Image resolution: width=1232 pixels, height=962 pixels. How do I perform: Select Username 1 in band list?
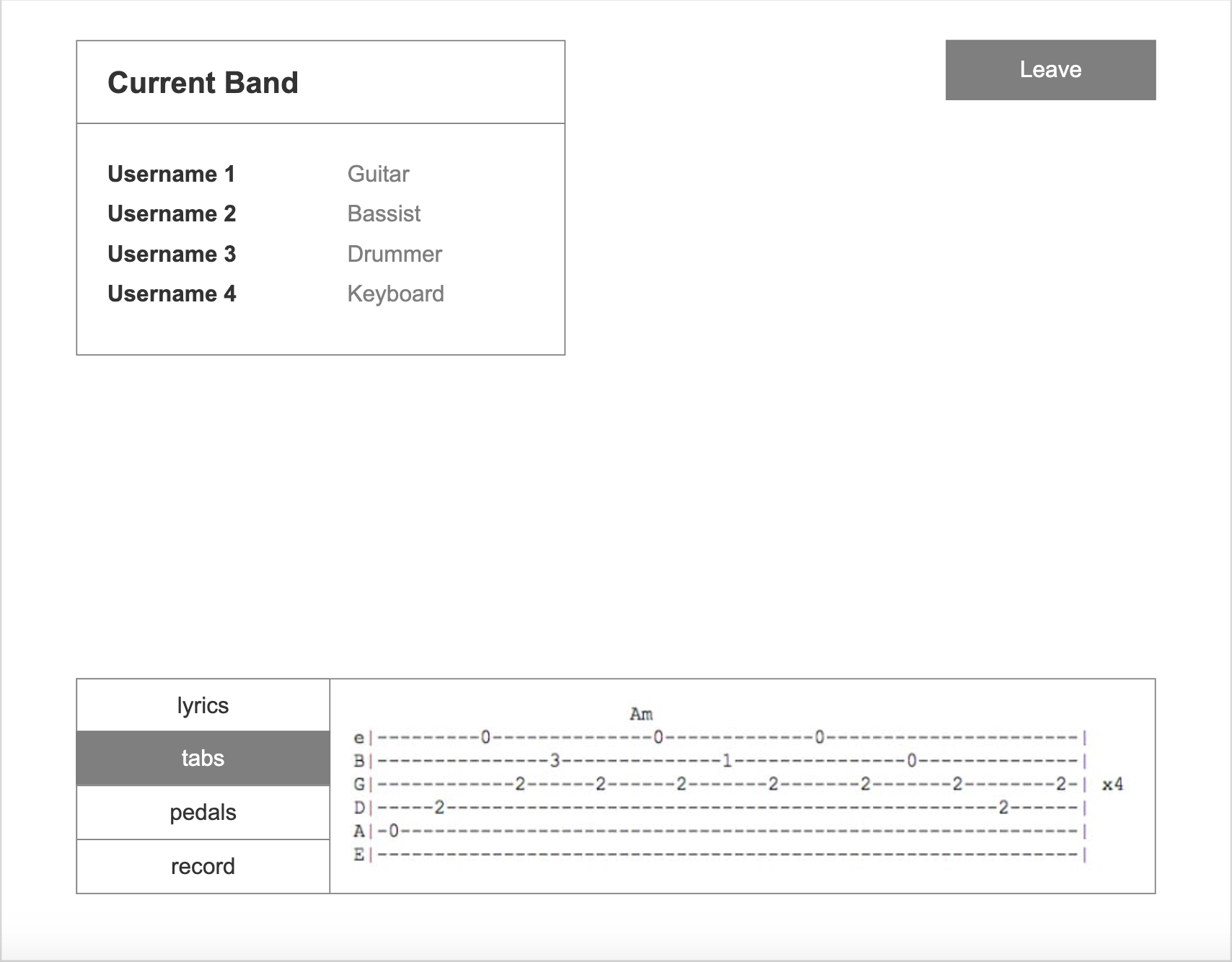(171, 174)
